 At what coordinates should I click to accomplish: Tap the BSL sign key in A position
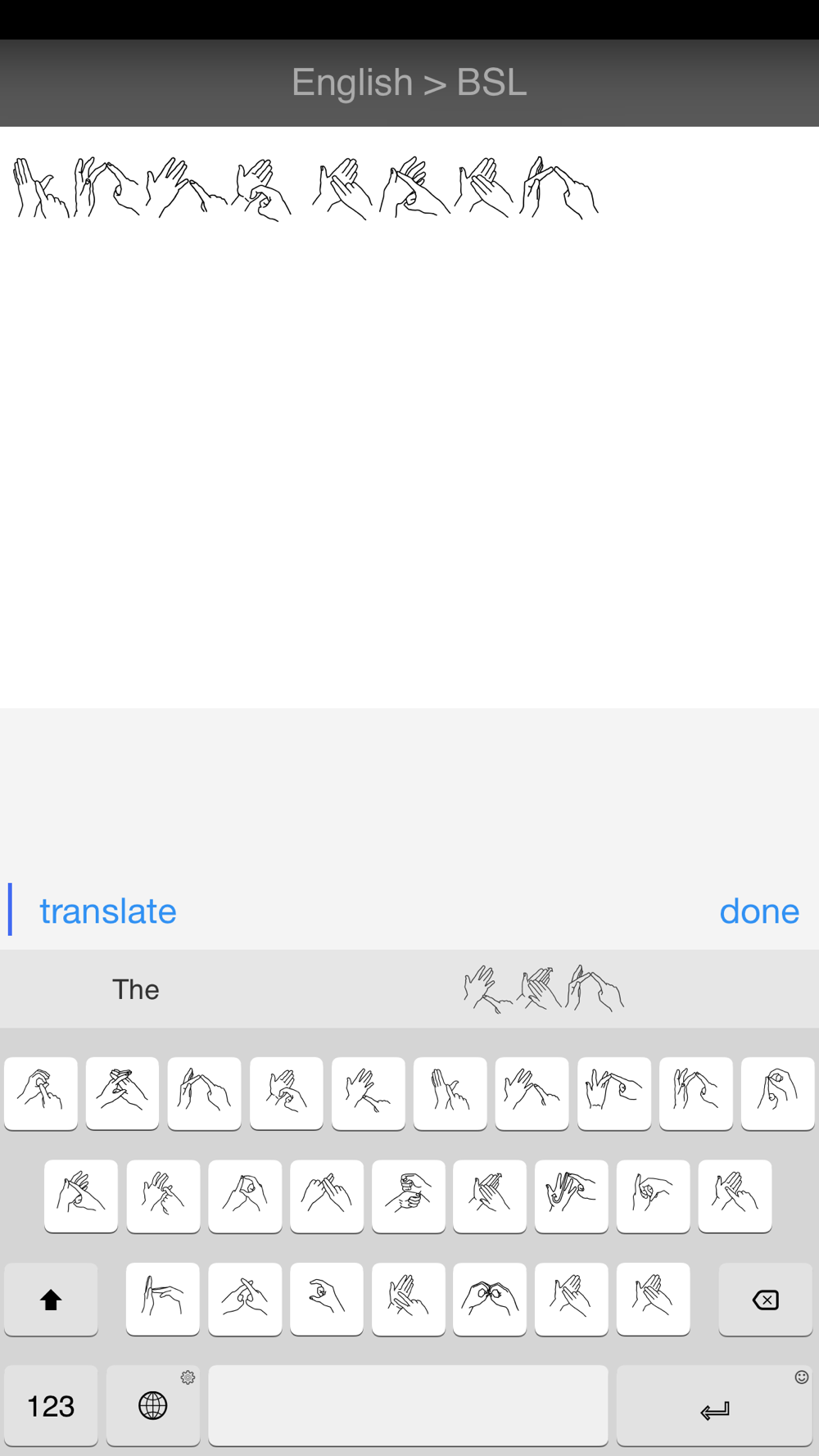pyautogui.click(x=81, y=1196)
